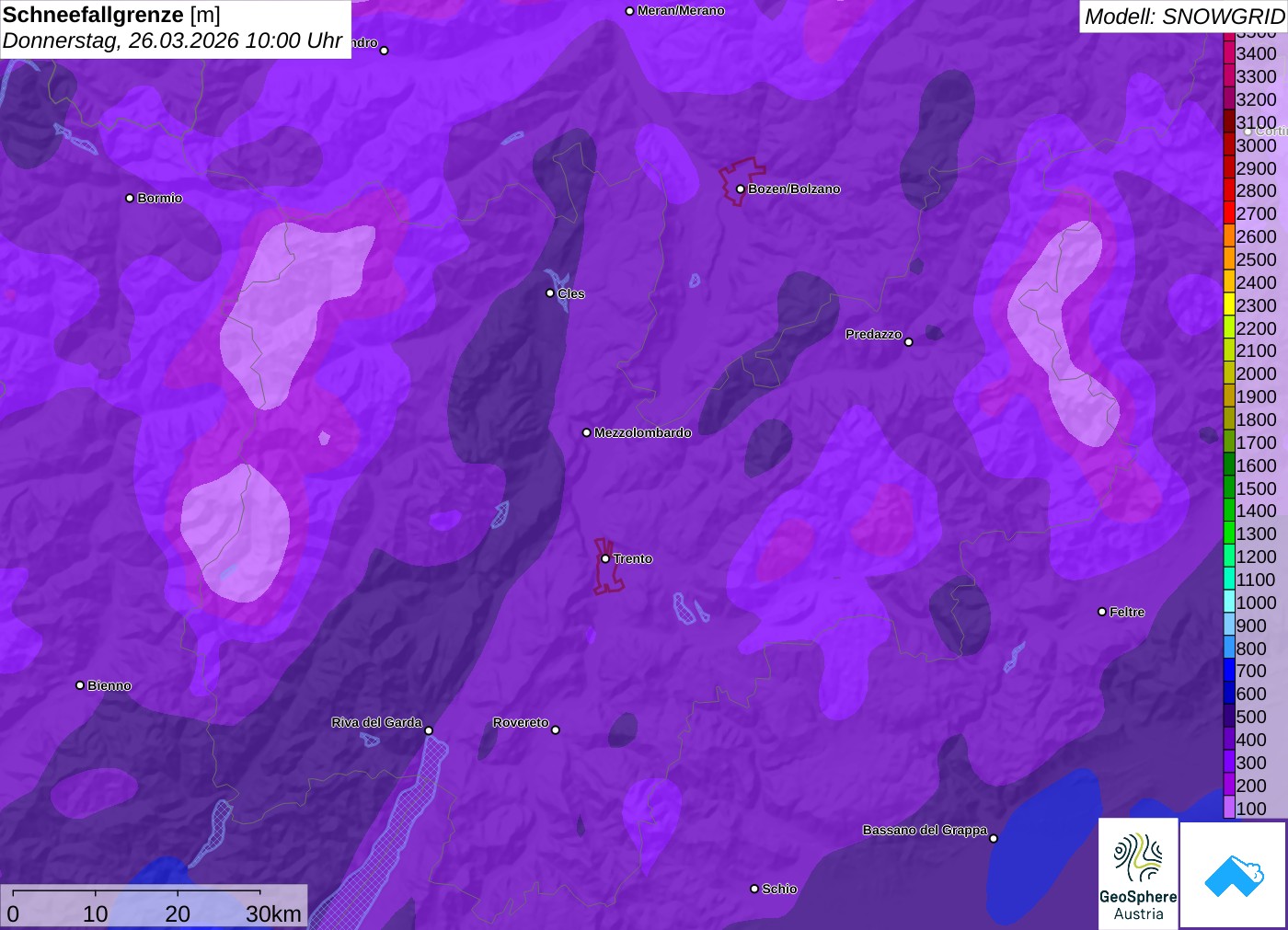The image size is (1288, 930).
Task: Select the Predazzo marker dot
Action: [x=909, y=342]
